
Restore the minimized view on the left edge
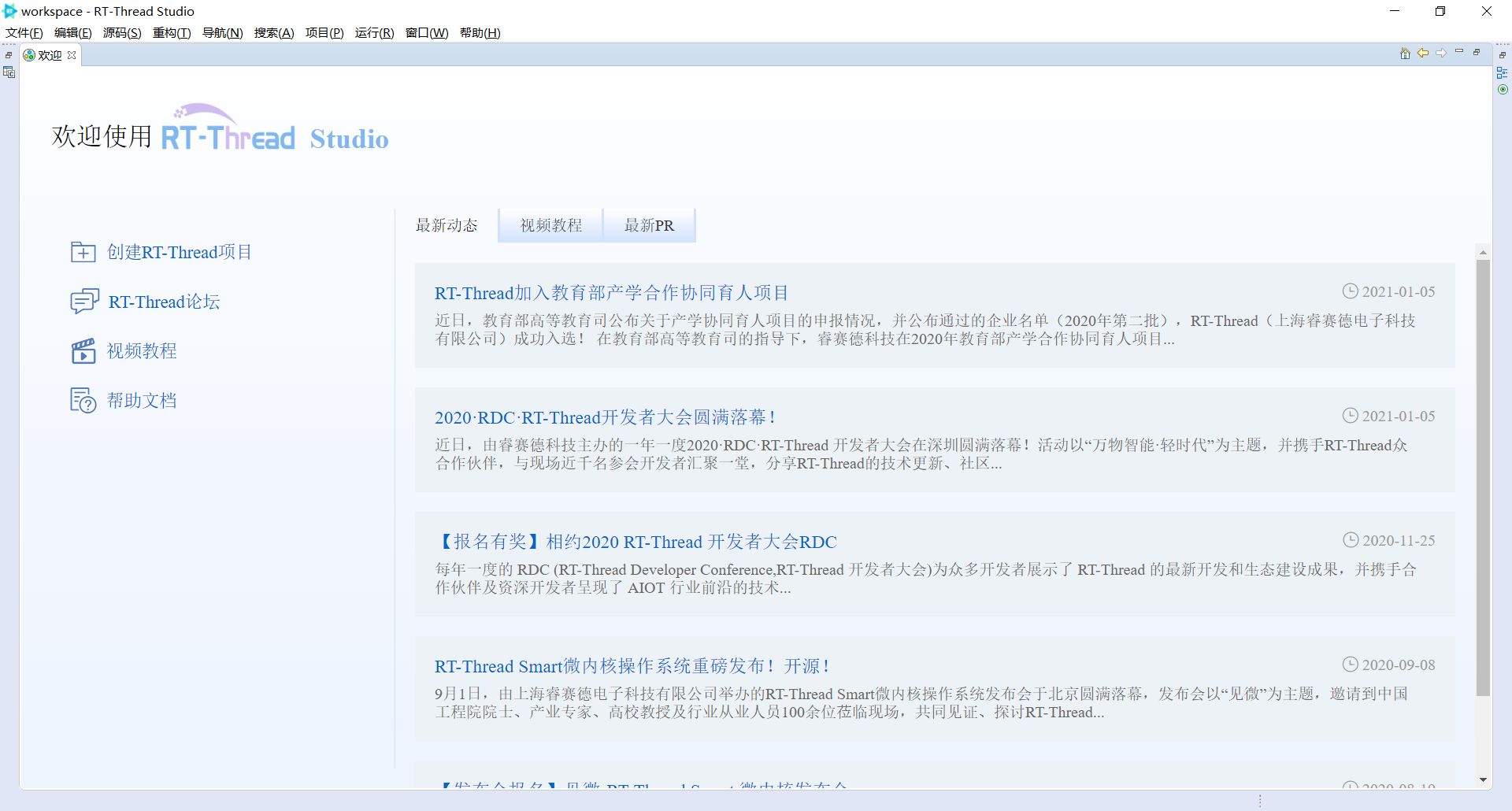point(8,55)
